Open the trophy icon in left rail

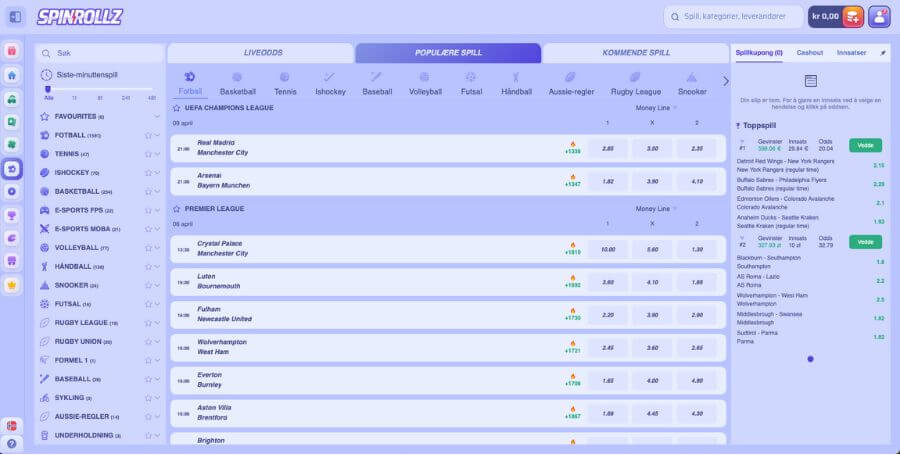click(x=11, y=215)
